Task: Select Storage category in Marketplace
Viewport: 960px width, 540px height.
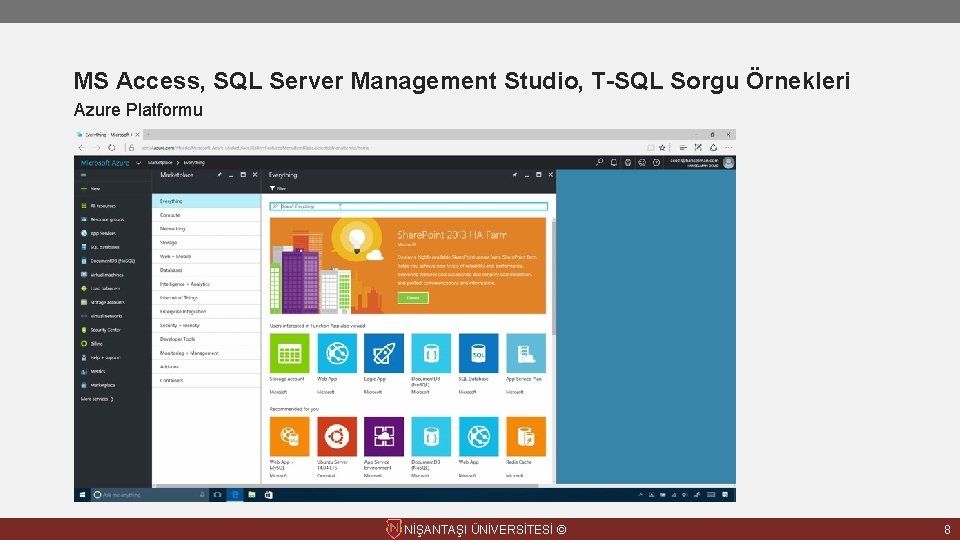Action: pos(206,242)
